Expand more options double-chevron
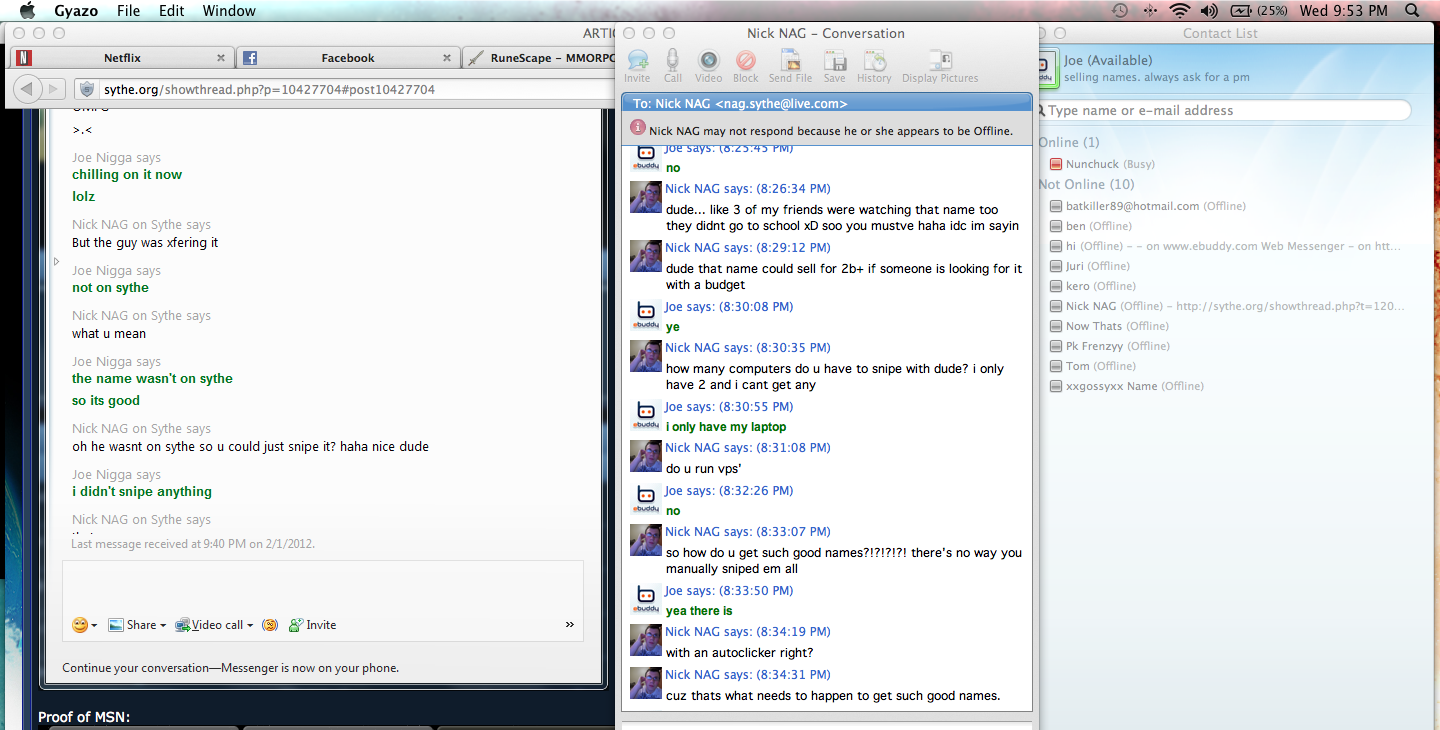 (570, 625)
